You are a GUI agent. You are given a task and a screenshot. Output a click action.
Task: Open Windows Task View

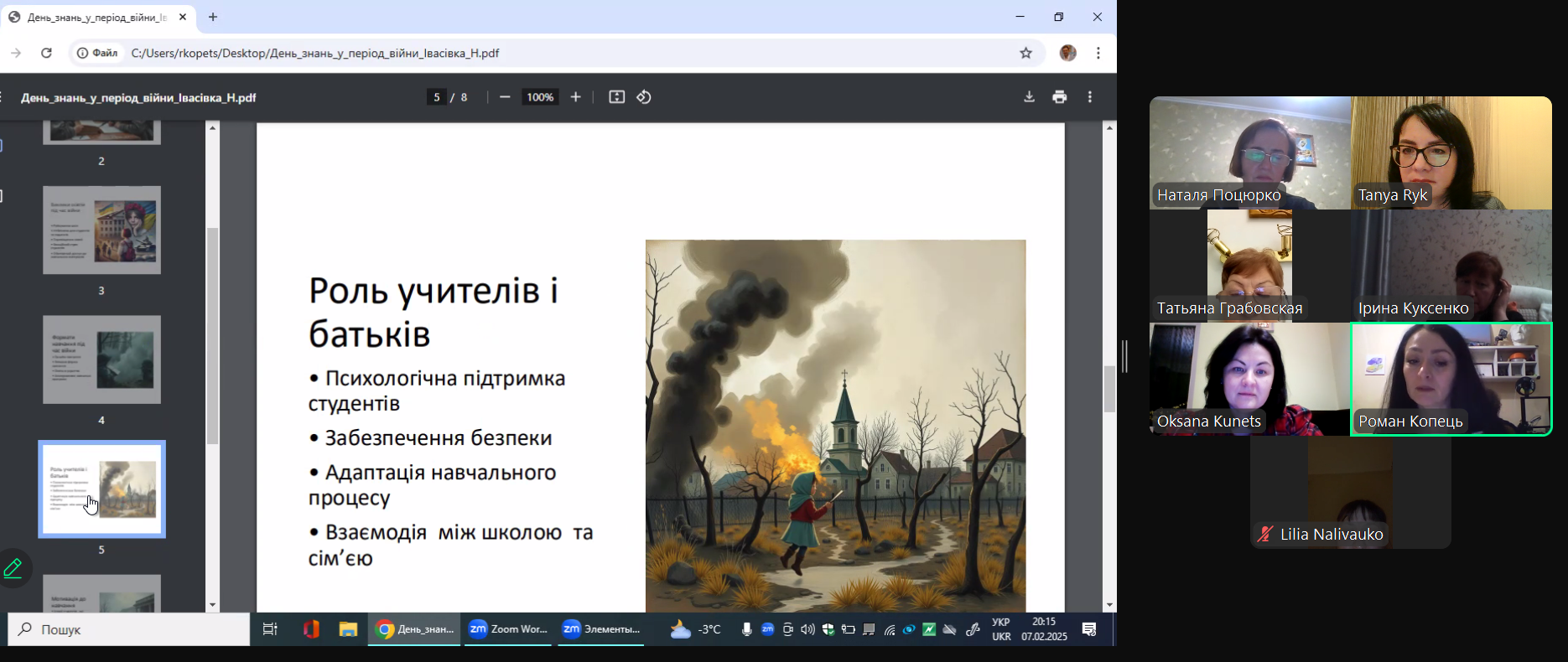pos(270,629)
